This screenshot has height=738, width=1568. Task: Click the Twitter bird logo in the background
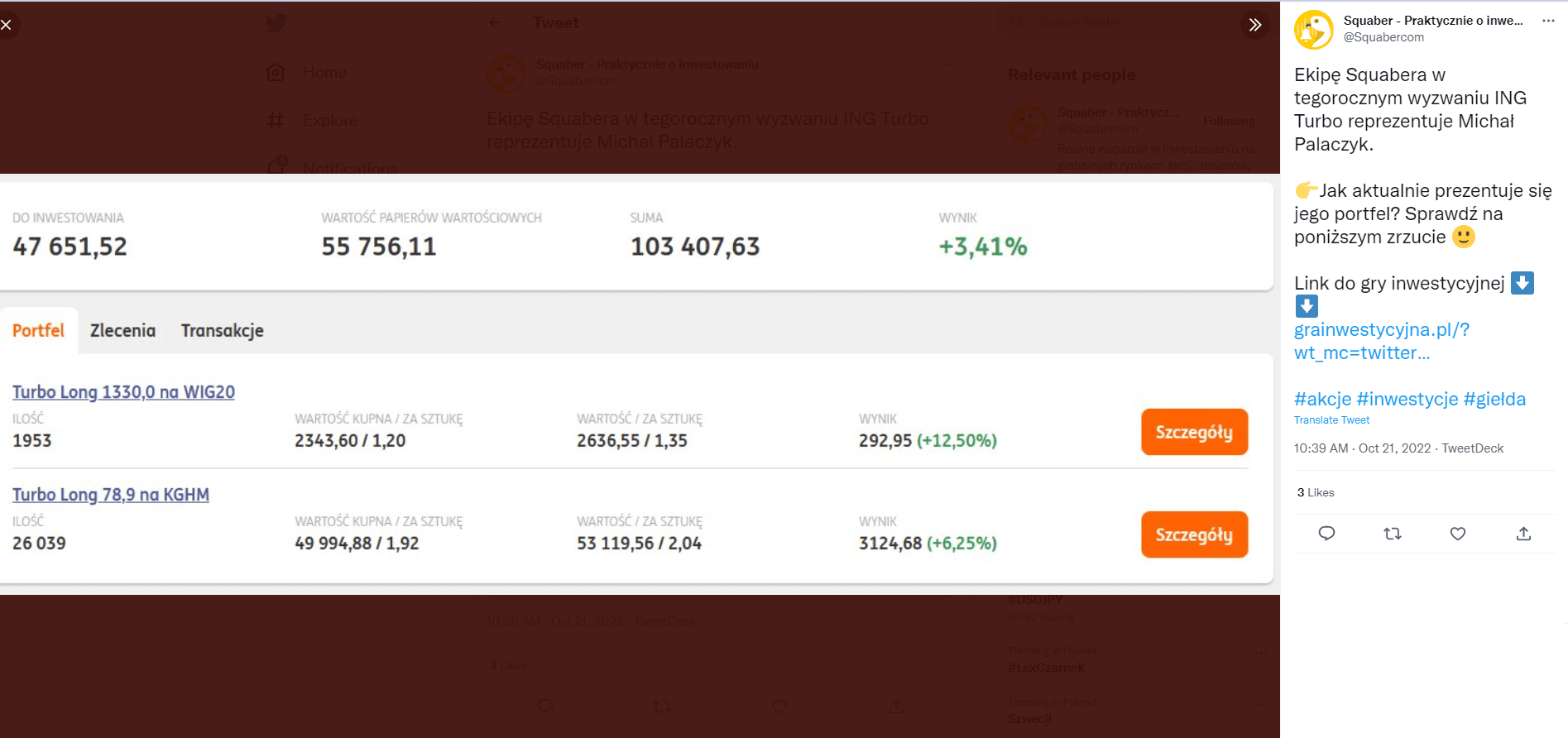point(276,23)
